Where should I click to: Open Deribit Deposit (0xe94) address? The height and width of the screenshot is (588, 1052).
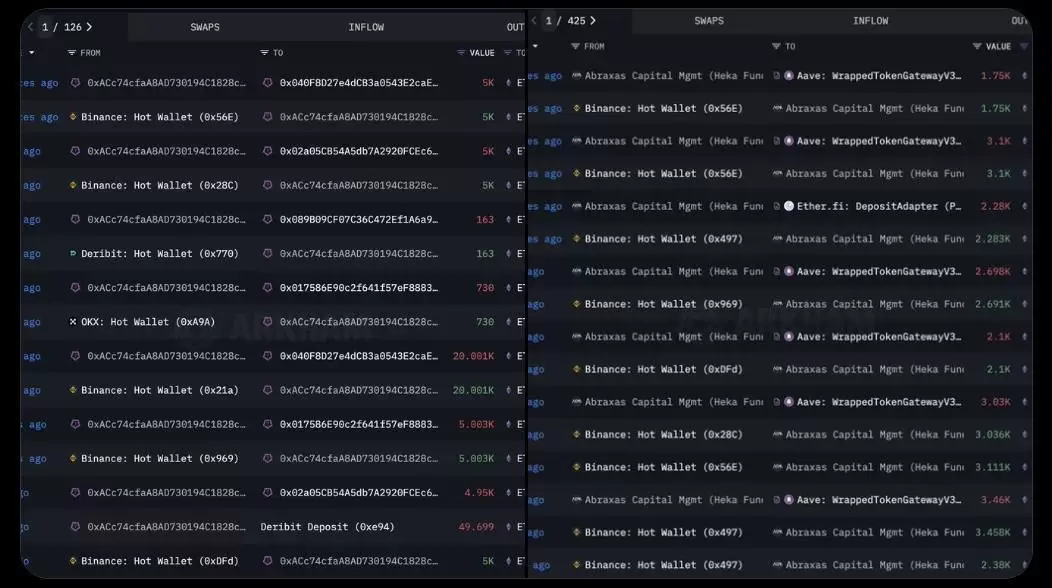(327, 527)
